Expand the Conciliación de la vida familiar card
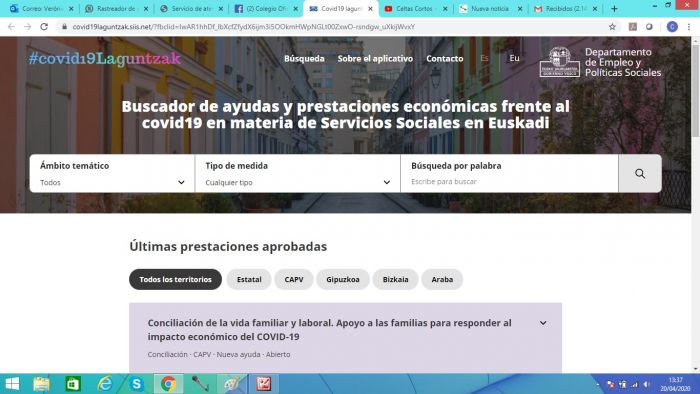Viewport: 700px width, 394px height. tap(543, 323)
